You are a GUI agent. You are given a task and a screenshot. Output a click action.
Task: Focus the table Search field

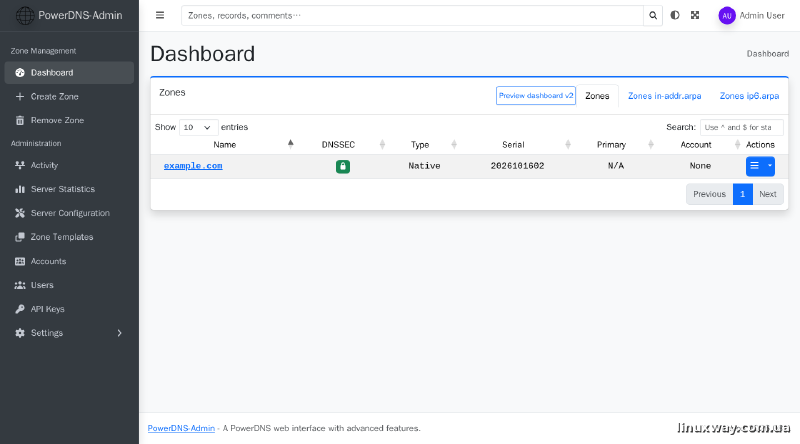[741, 127]
